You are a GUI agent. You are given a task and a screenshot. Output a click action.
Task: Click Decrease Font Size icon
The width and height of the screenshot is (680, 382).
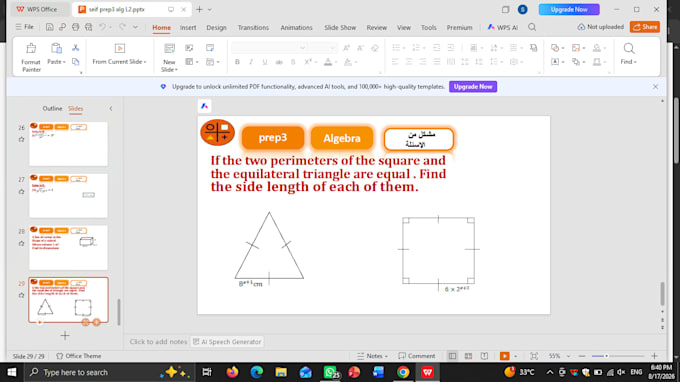coord(360,48)
